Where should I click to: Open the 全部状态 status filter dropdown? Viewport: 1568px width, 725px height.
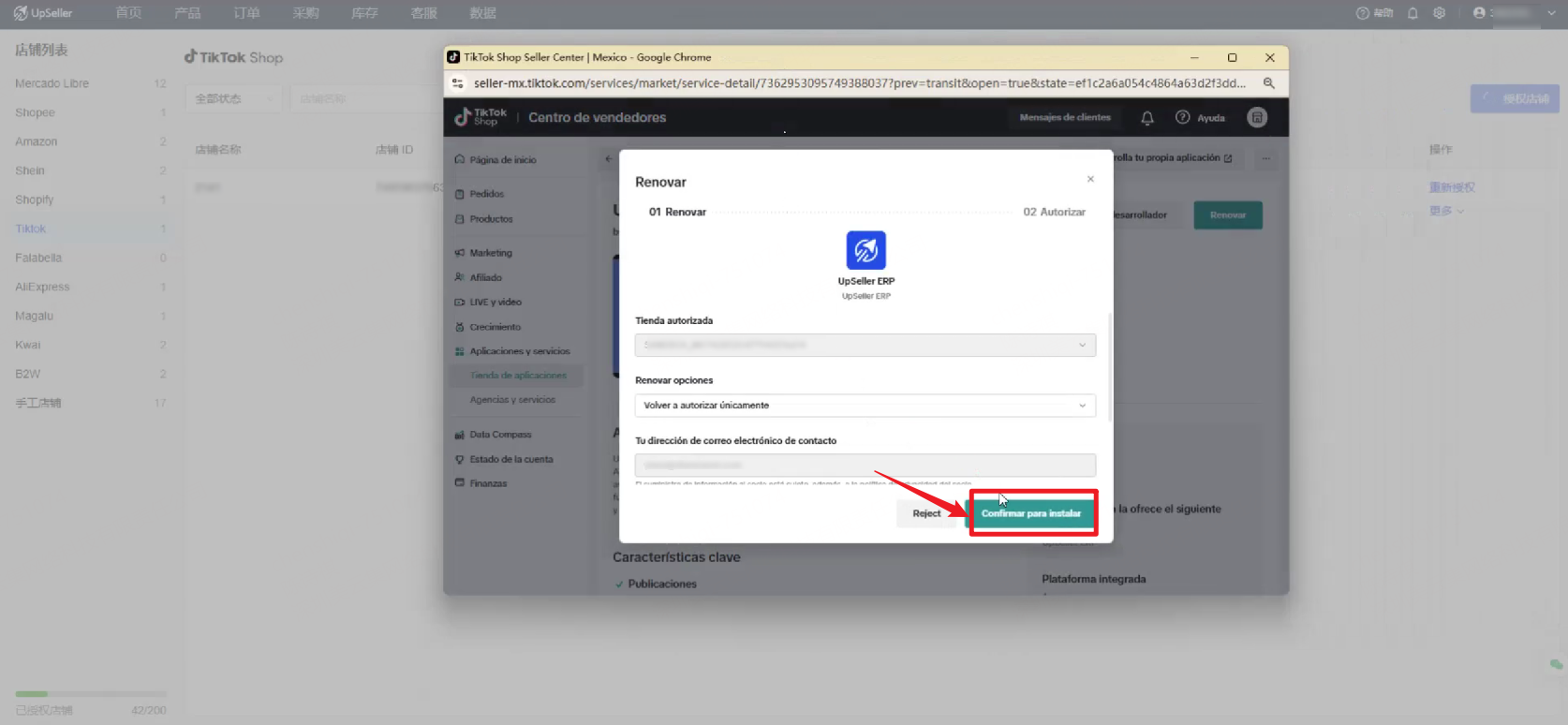(x=234, y=98)
